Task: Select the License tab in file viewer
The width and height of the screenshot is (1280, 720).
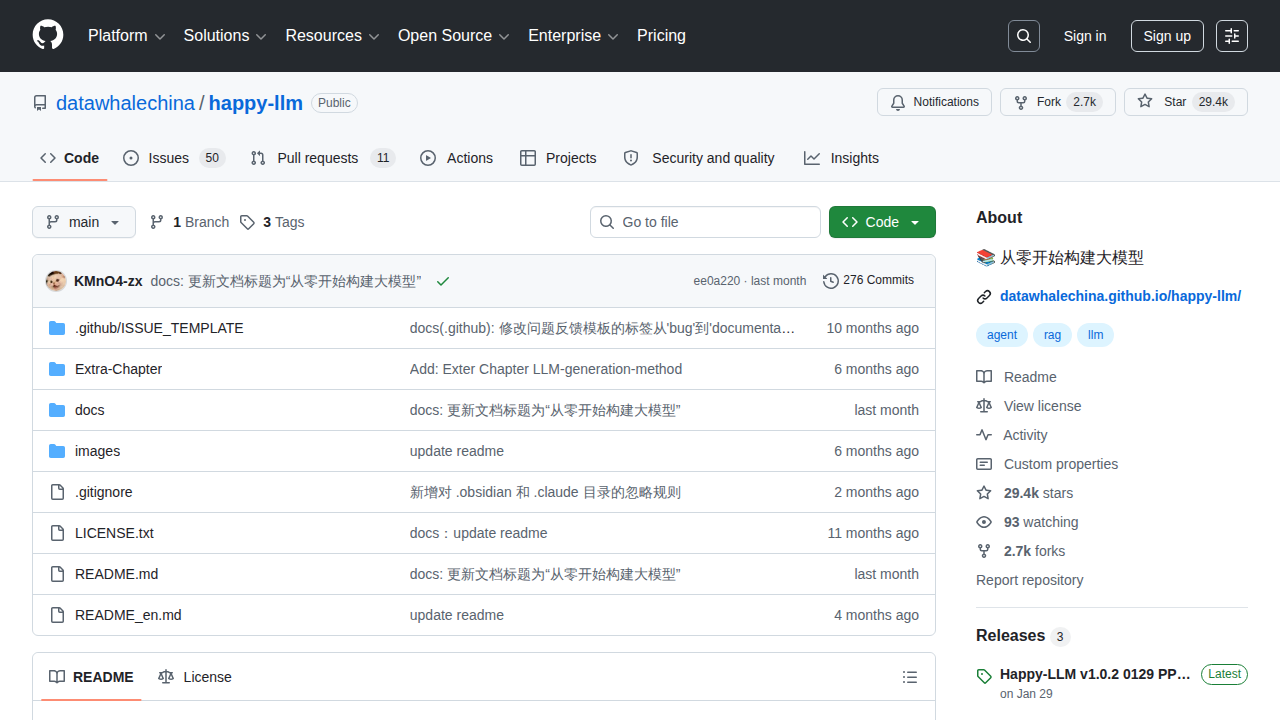Action: pos(195,677)
